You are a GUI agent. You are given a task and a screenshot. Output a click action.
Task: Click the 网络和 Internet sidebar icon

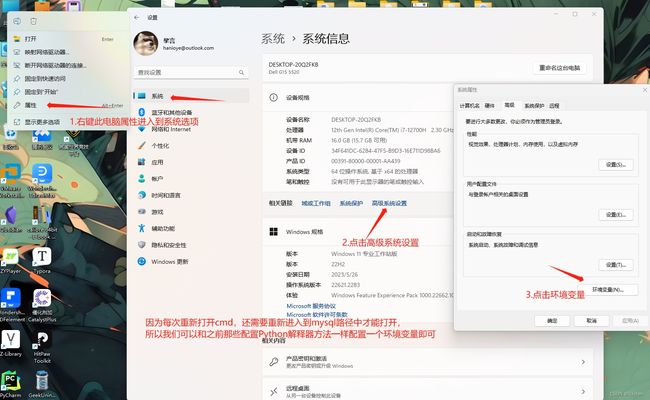pos(142,129)
